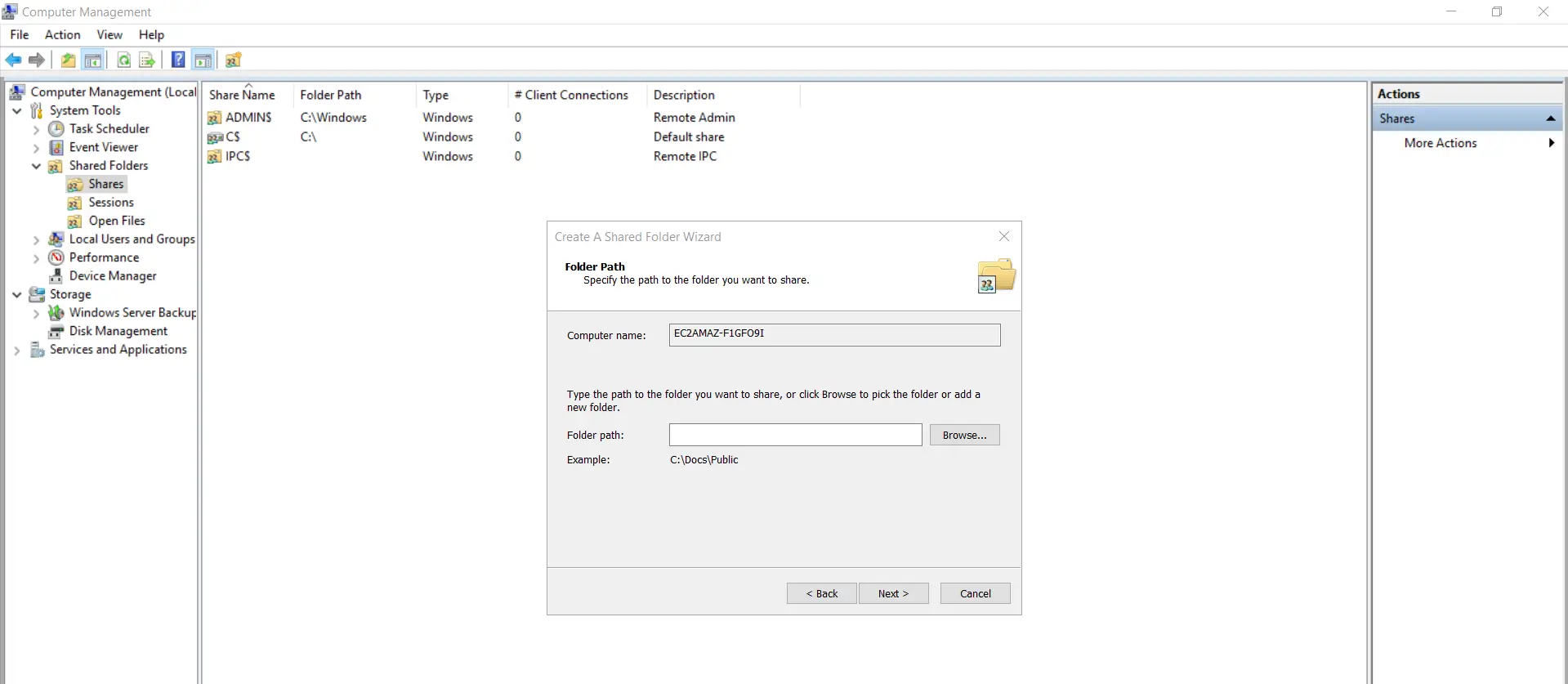Close the shared folder wizard with X
The image size is (1568, 684).
(x=1004, y=236)
